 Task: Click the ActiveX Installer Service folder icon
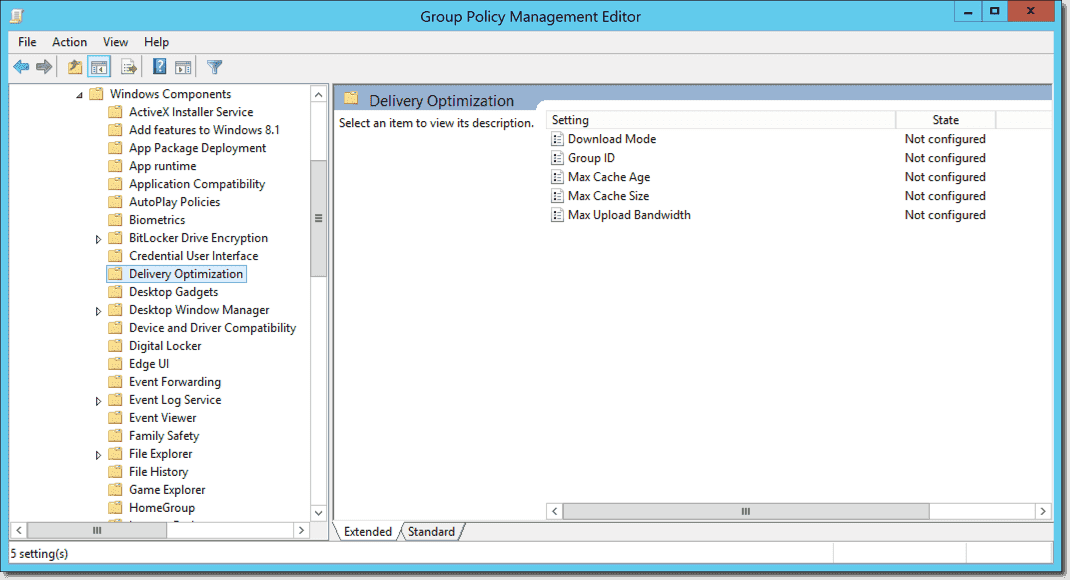[x=115, y=112]
